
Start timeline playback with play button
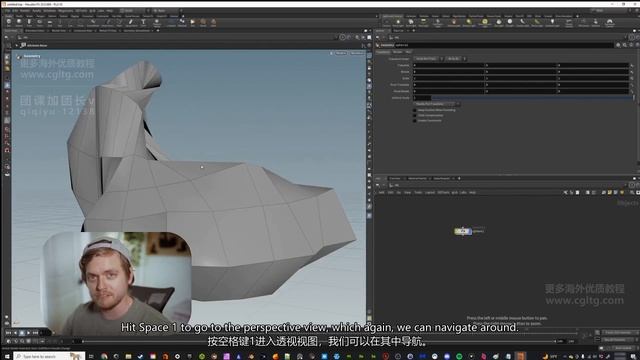click(28, 333)
